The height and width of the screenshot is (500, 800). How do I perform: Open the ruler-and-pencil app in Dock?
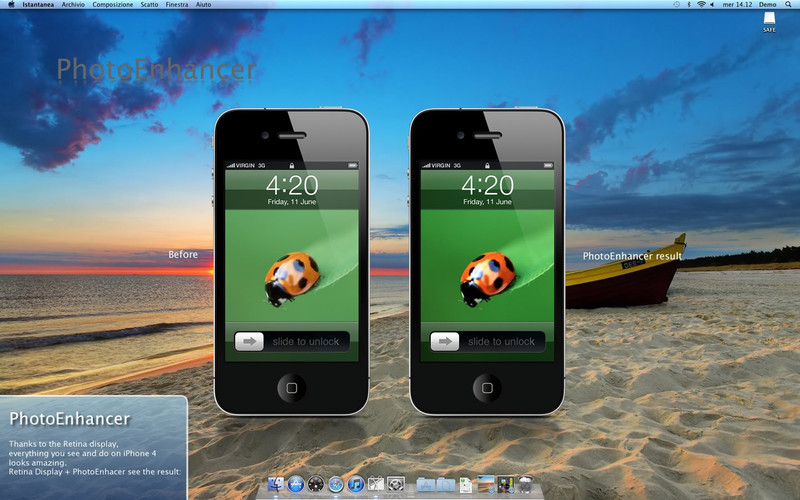pos(376,484)
